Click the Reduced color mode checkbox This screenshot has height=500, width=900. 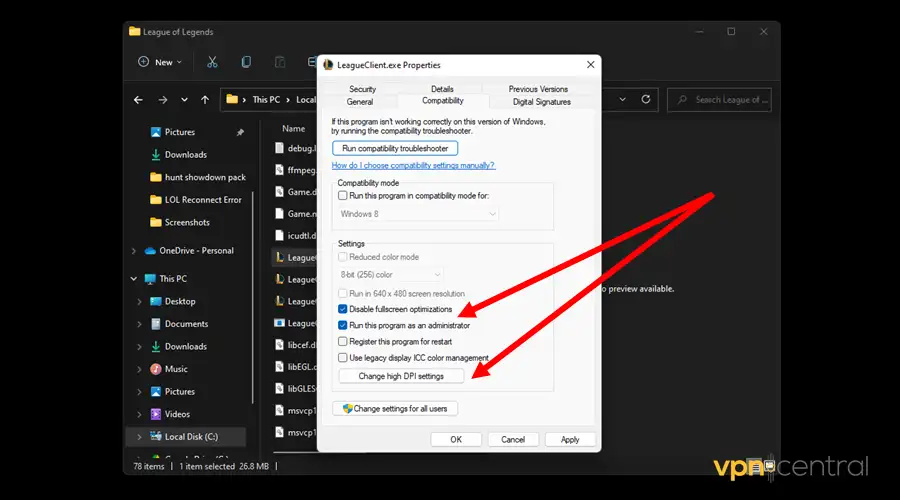click(x=343, y=257)
